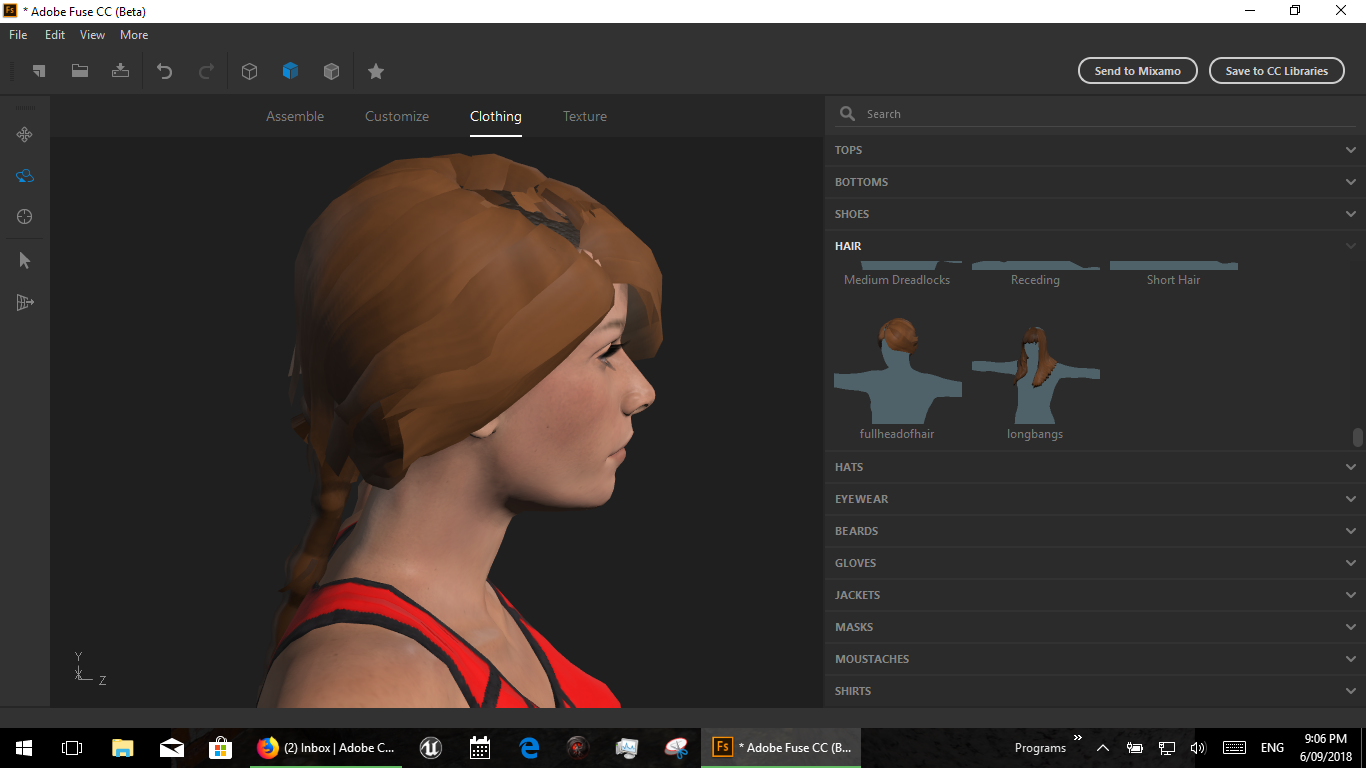
Task: Launch Unreal Engine from the taskbar
Action: click(431, 748)
